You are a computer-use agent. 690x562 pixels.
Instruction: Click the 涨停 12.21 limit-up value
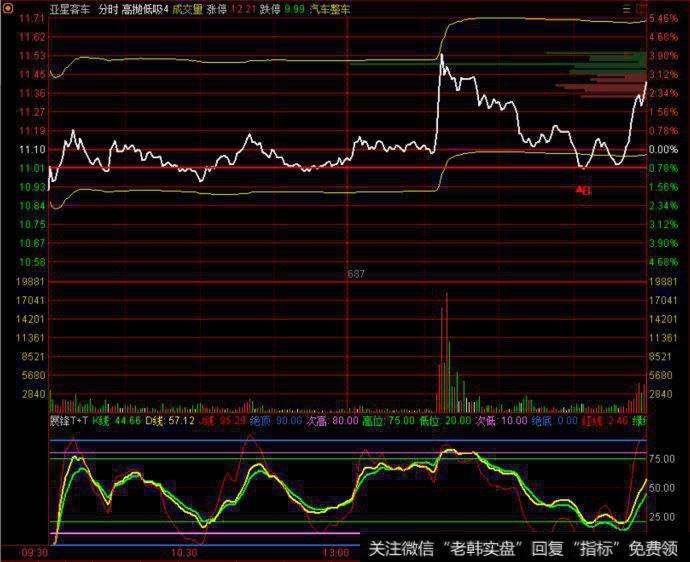pos(231,9)
